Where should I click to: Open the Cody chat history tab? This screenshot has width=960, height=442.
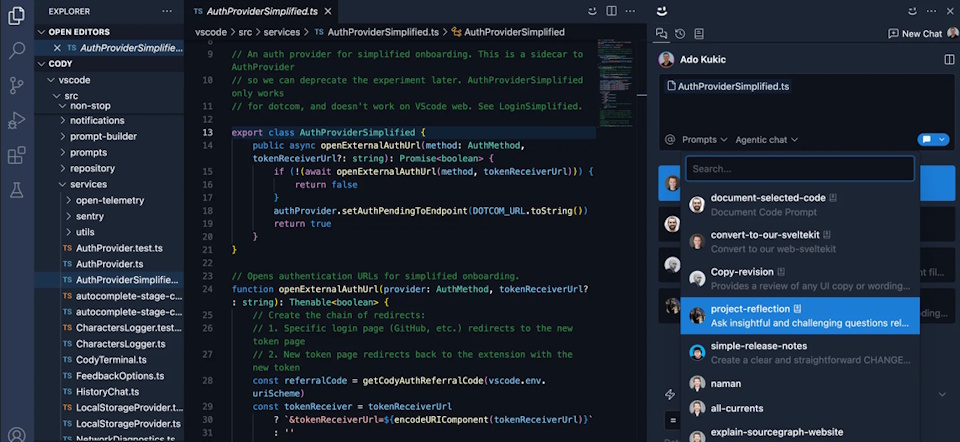pyautogui.click(x=680, y=34)
